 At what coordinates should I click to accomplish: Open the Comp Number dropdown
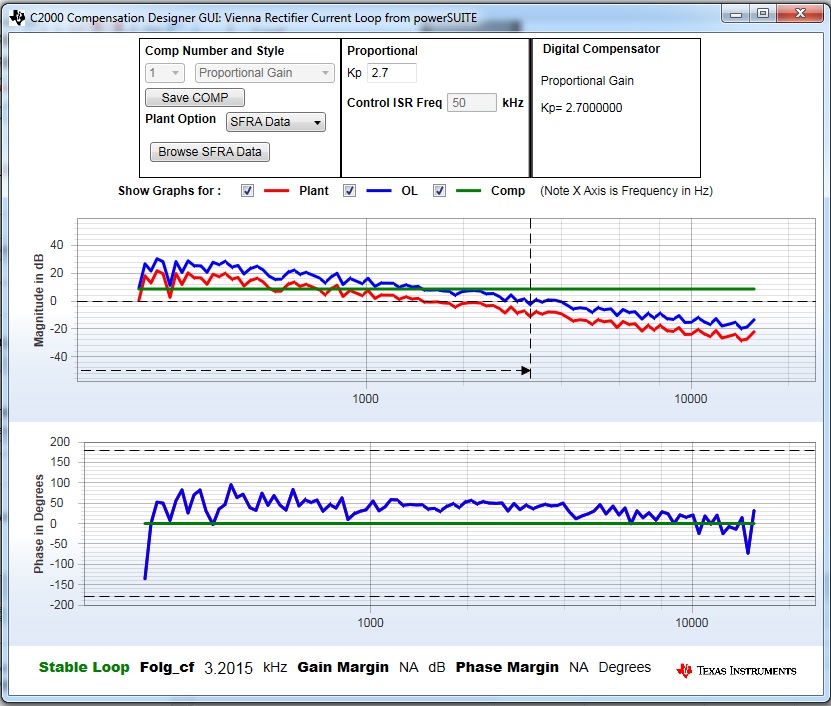(165, 73)
